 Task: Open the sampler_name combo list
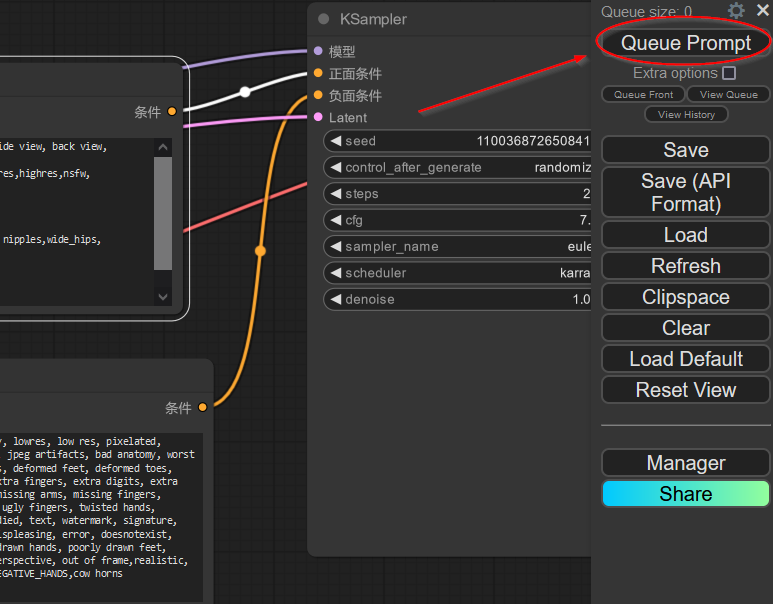click(457, 246)
